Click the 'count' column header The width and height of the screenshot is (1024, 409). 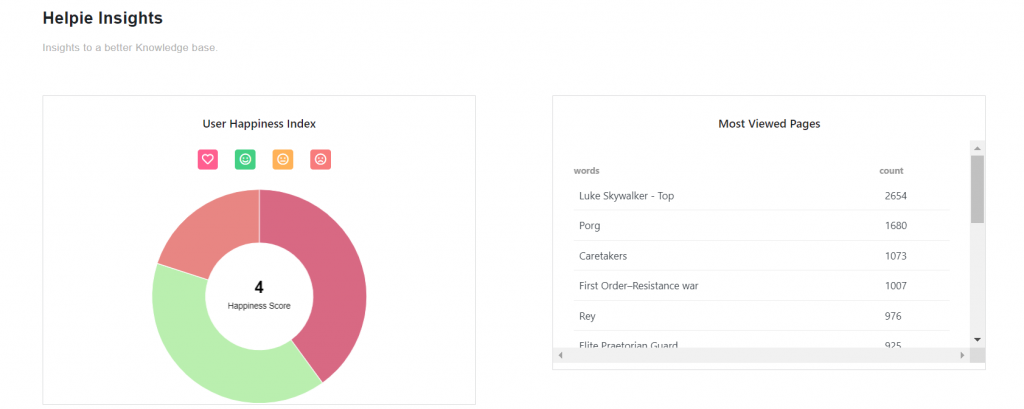[891, 171]
